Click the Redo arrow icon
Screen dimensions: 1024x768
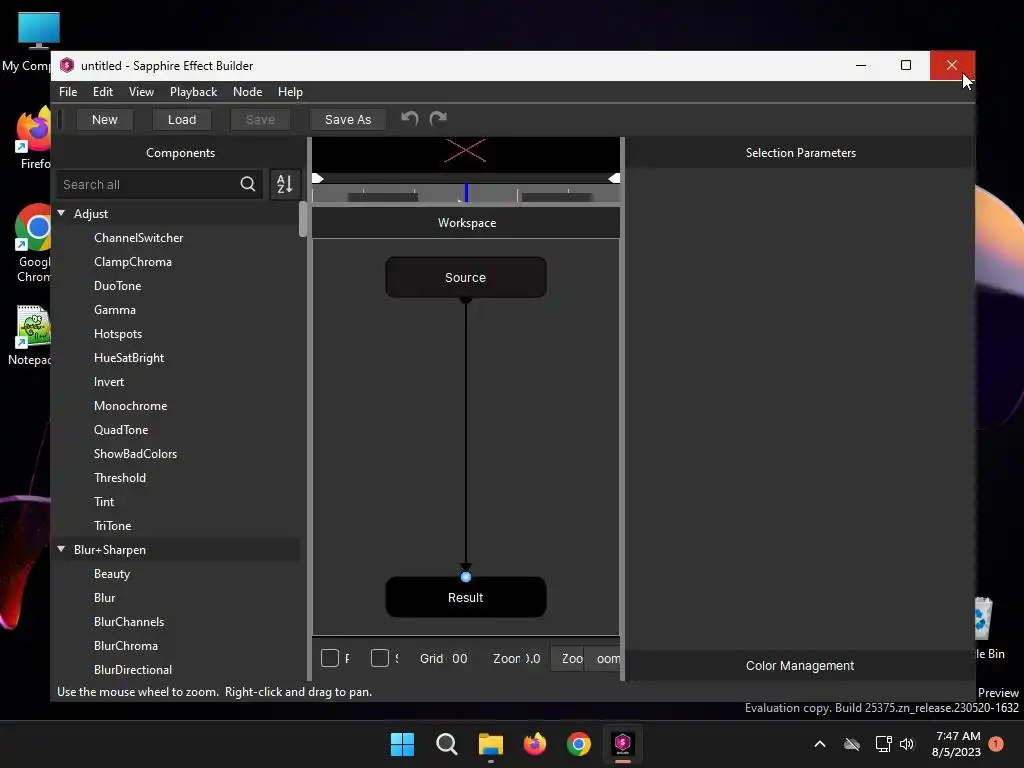pos(438,118)
